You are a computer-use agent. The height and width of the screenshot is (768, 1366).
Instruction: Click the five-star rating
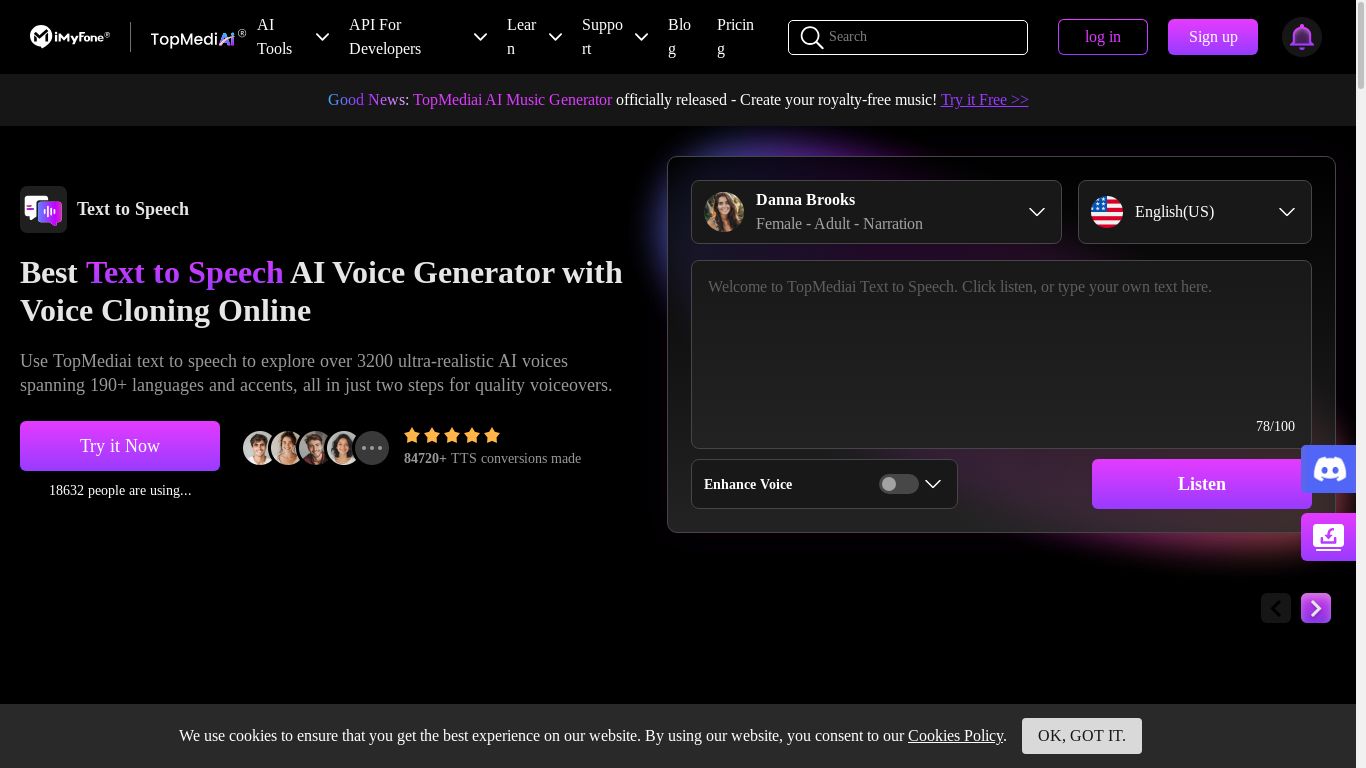click(452, 435)
